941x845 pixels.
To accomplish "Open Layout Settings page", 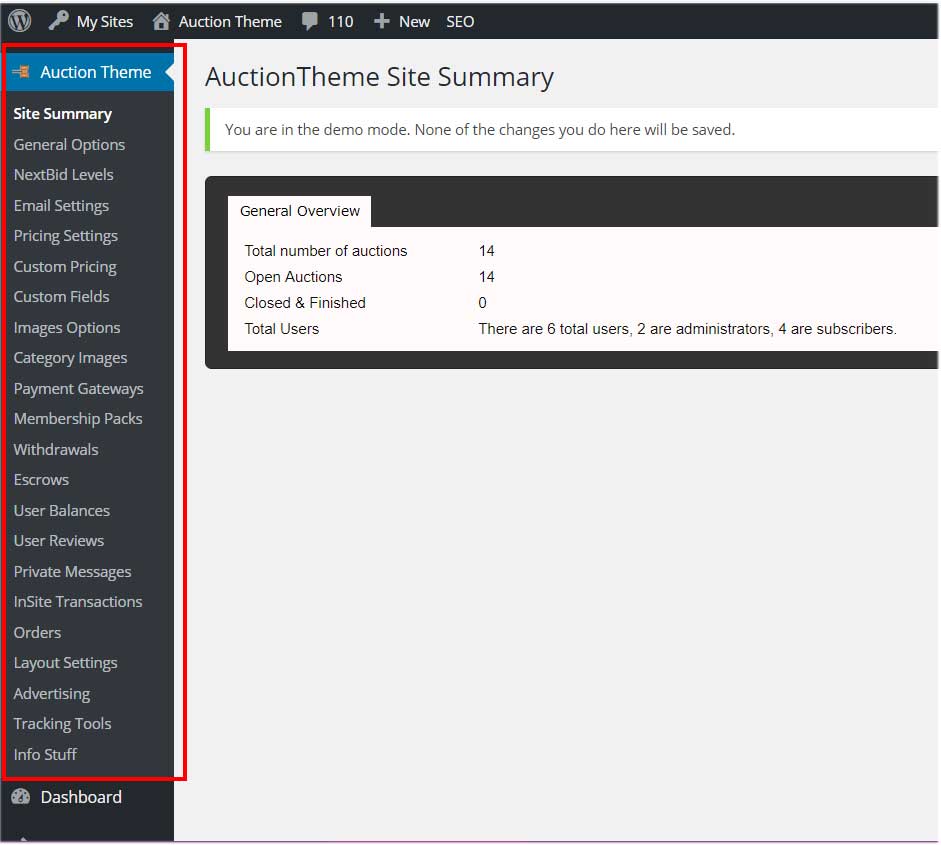I will (x=65, y=663).
